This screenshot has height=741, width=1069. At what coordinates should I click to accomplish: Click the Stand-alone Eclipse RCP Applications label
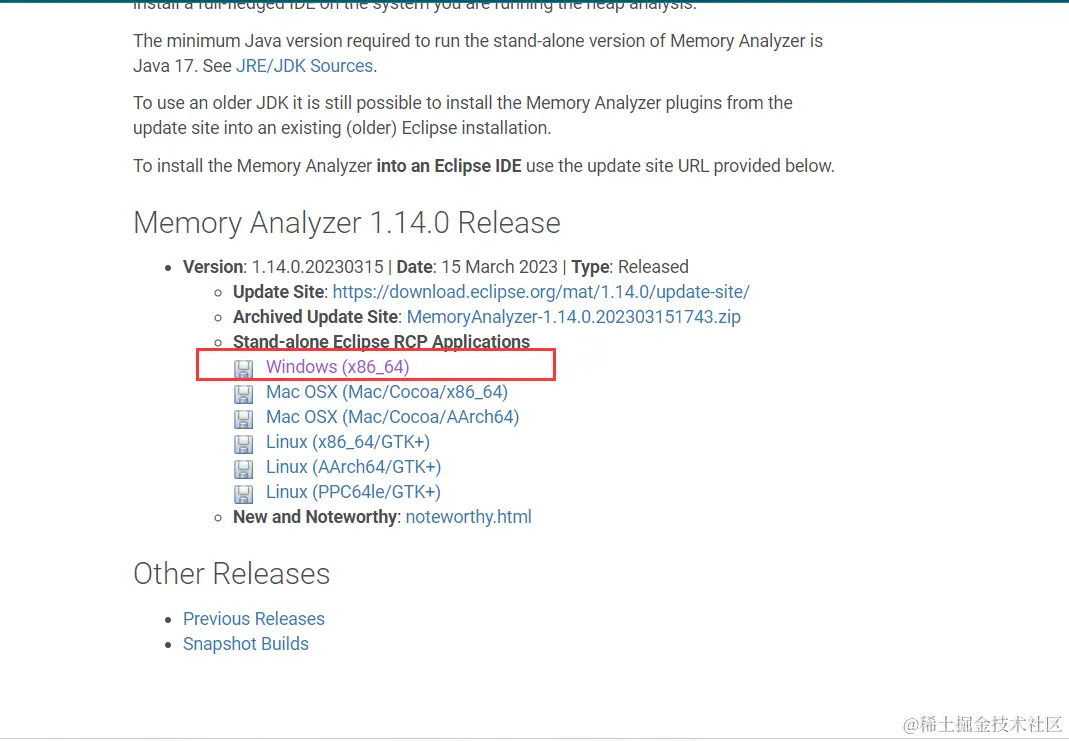tap(381, 342)
